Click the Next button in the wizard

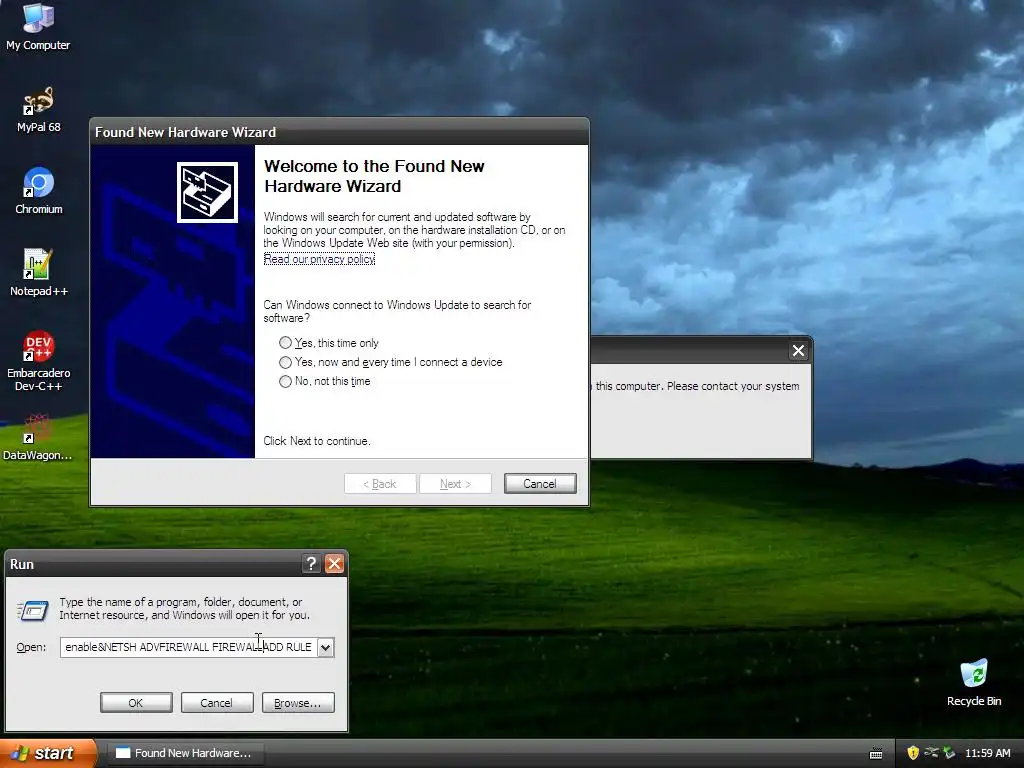coord(455,484)
